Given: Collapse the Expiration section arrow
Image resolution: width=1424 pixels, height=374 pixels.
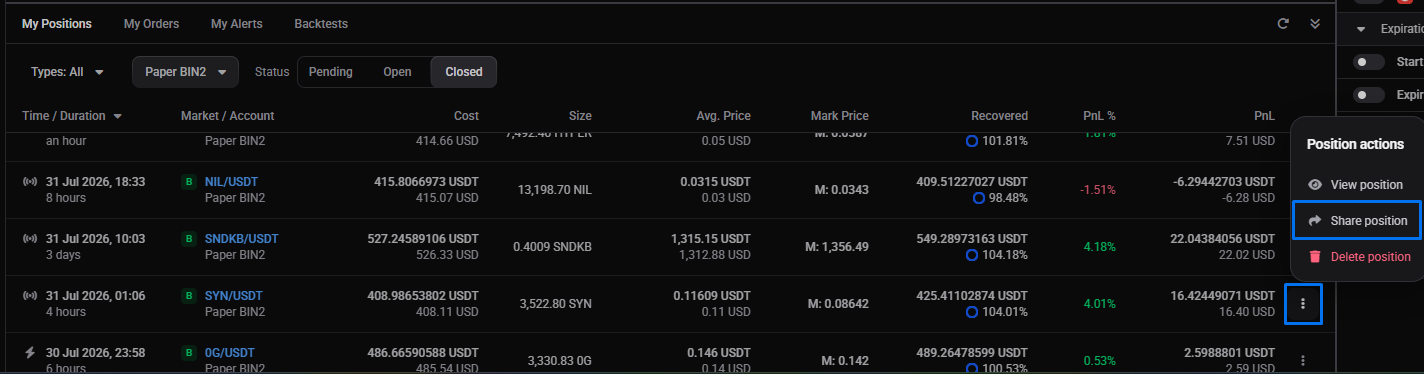Looking at the screenshot, I should [x=1361, y=29].
